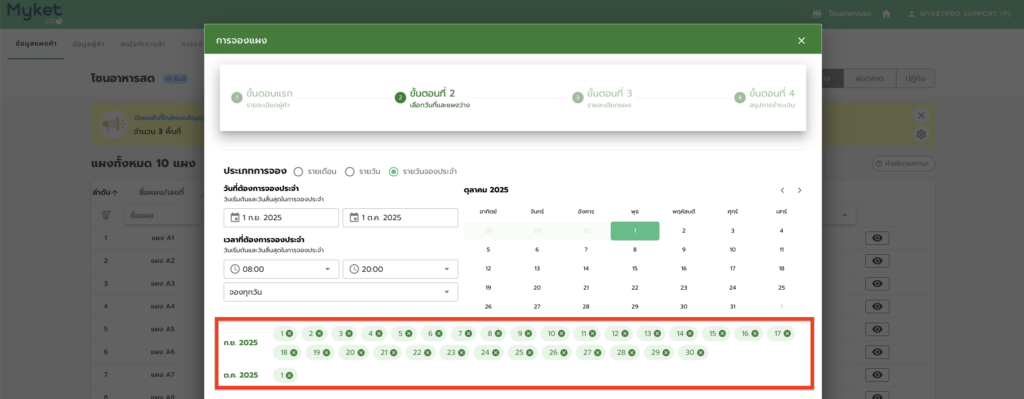1024x399 pixels.
Task: Click the clock icon beside 08:00
Action: (x=235, y=269)
